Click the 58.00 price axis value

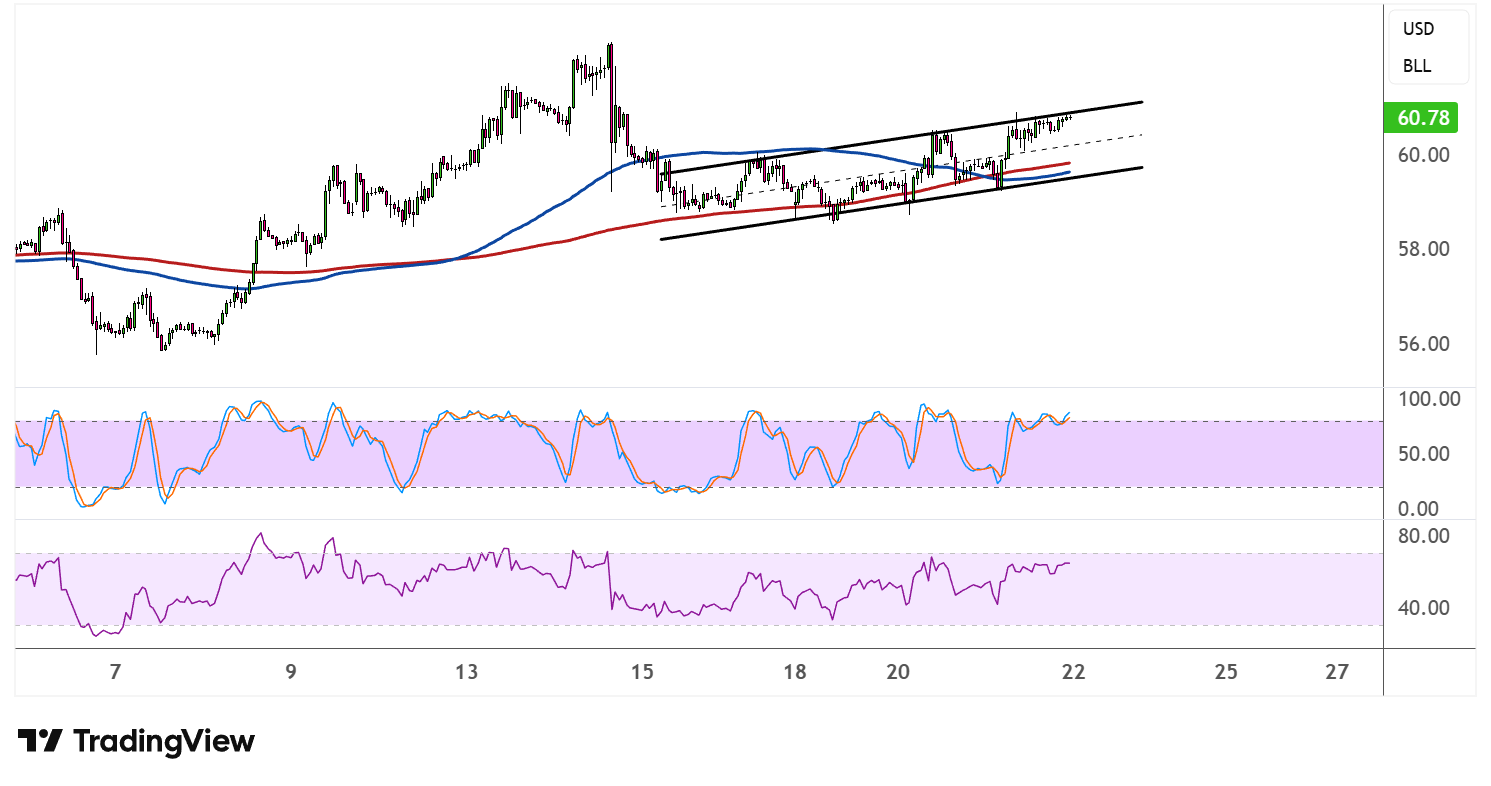(x=1424, y=249)
